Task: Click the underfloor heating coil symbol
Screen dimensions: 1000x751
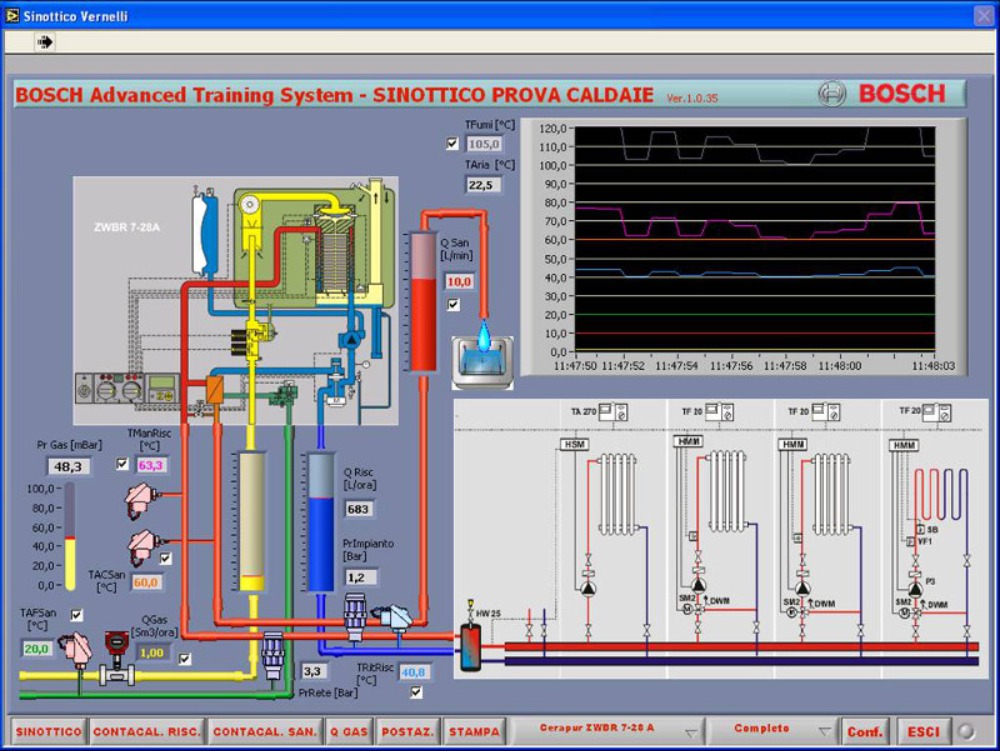Action: [941, 494]
